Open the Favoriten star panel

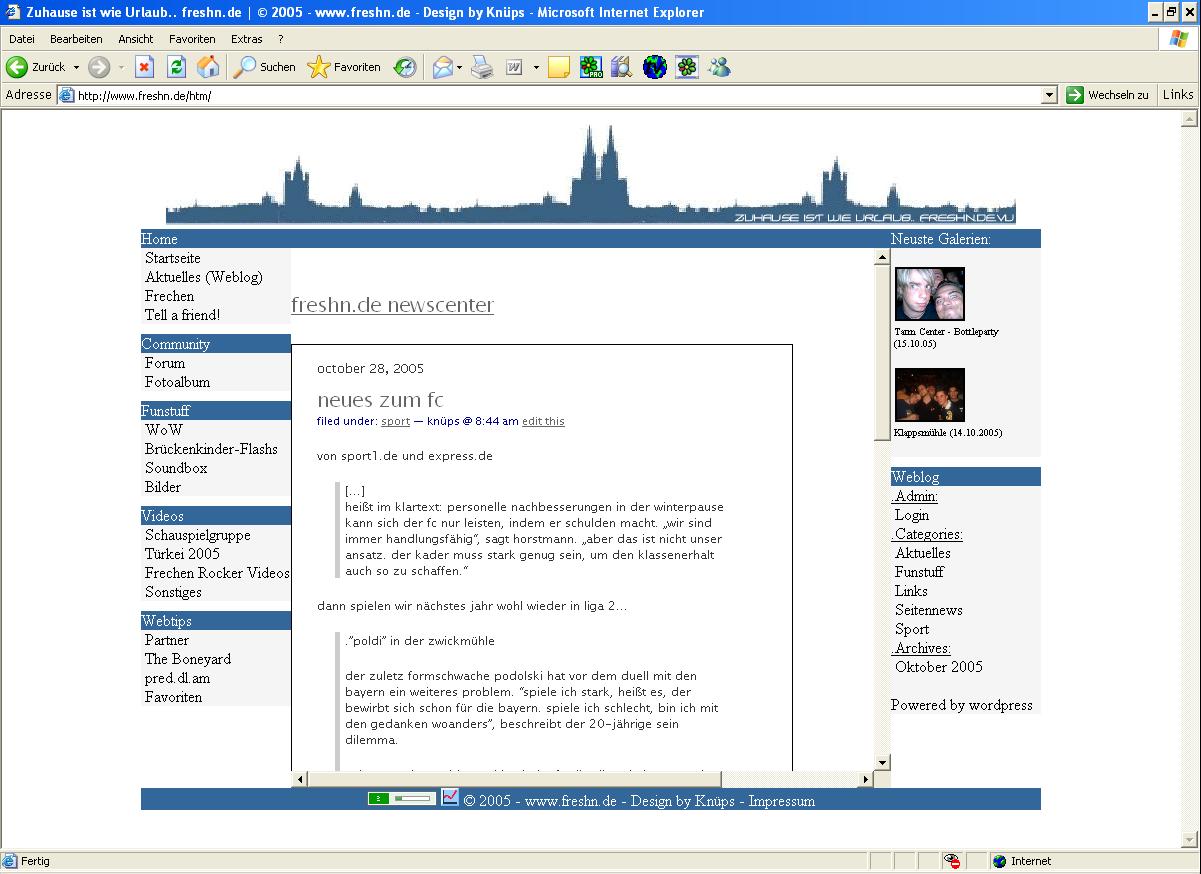(344, 67)
